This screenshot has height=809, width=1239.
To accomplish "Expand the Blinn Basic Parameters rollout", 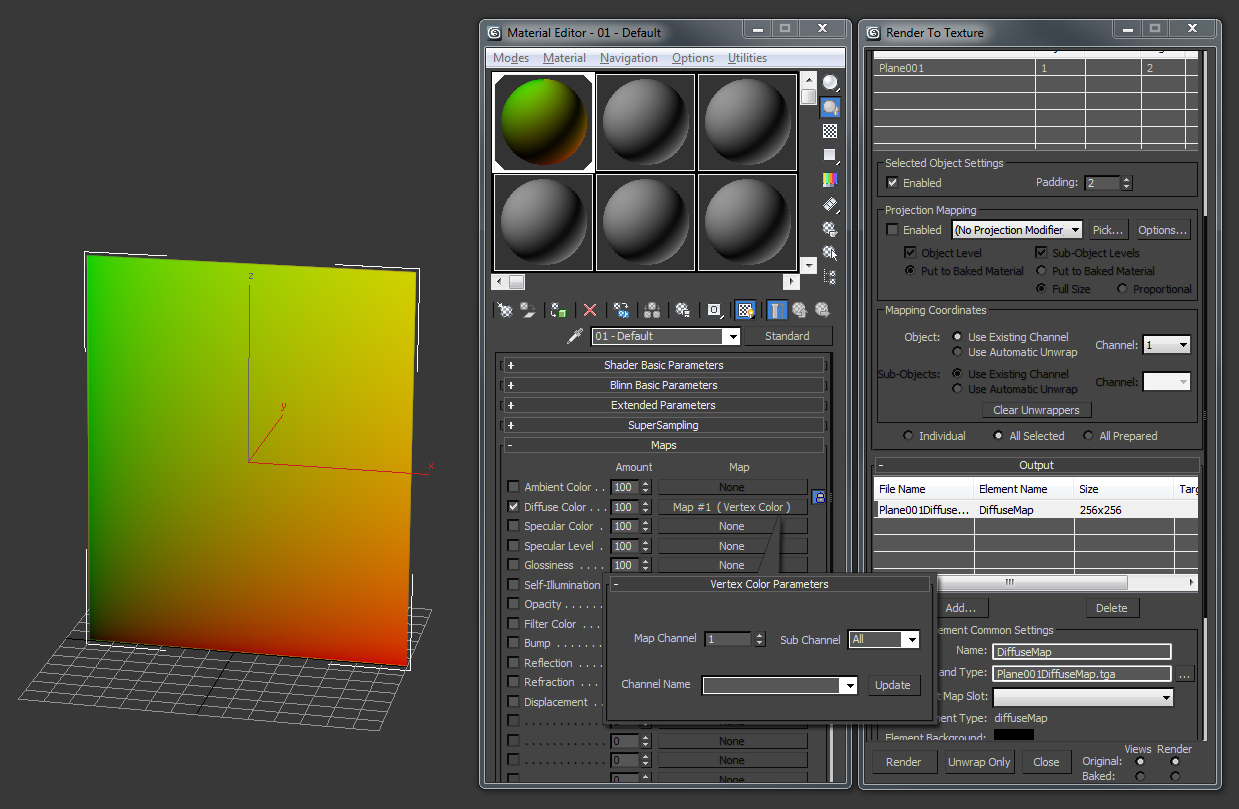I will [663, 385].
